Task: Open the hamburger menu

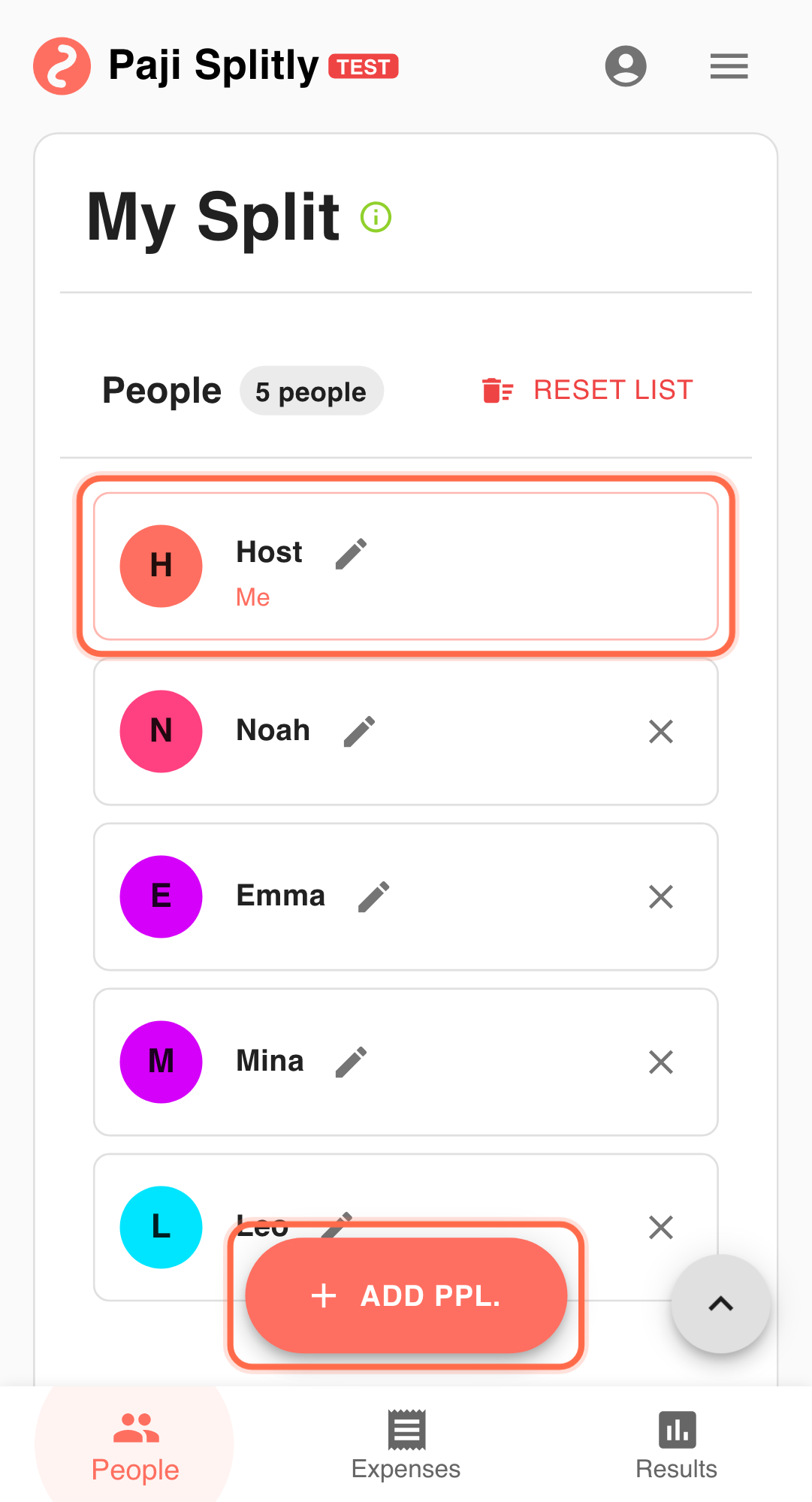Action: click(729, 66)
